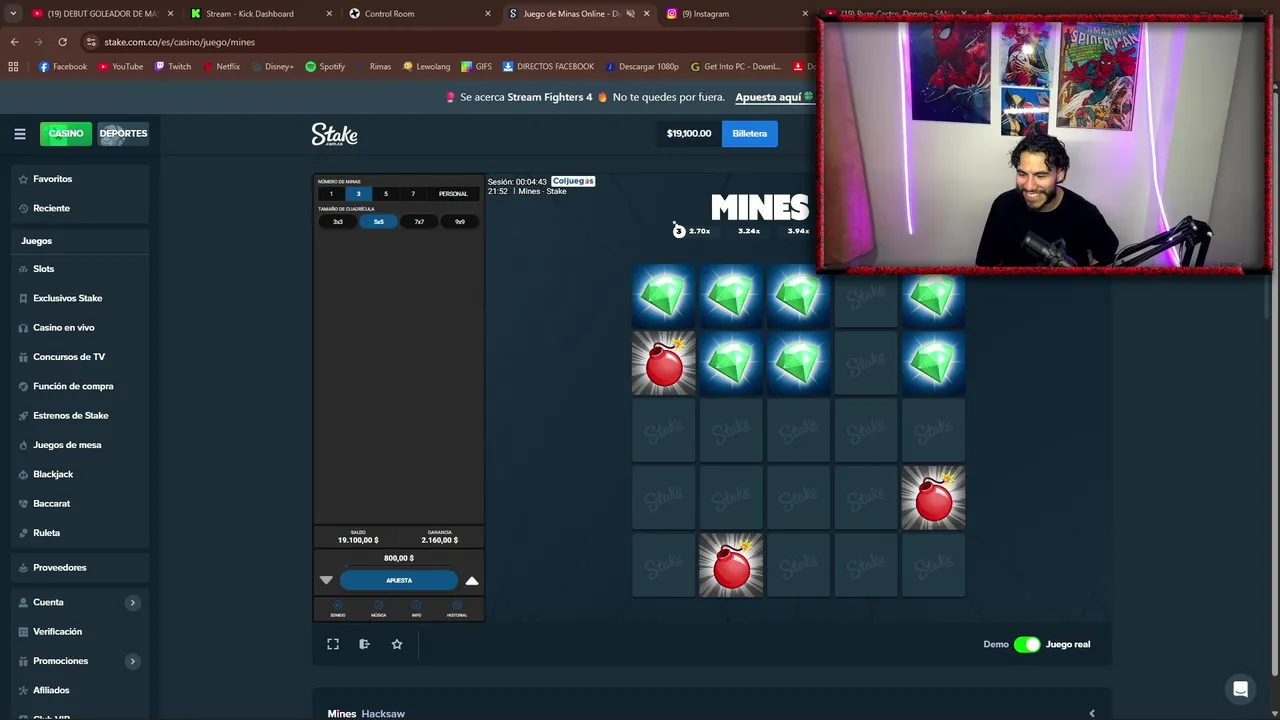Reload the page in the browser
The height and width of the screenshot is (720, 1280).
pos(62,42)
